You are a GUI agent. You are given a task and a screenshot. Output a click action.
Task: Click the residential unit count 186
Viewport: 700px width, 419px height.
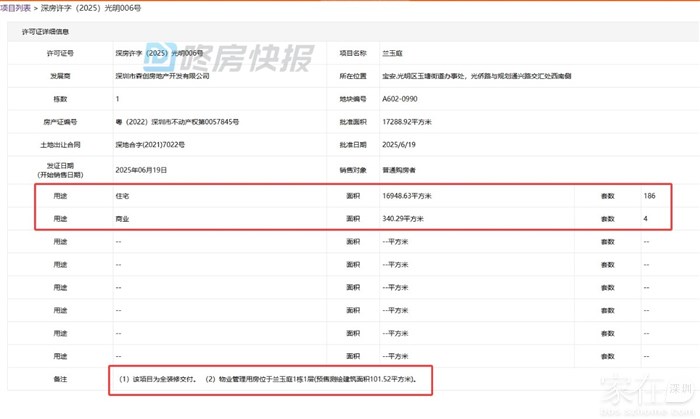point(651,196)
